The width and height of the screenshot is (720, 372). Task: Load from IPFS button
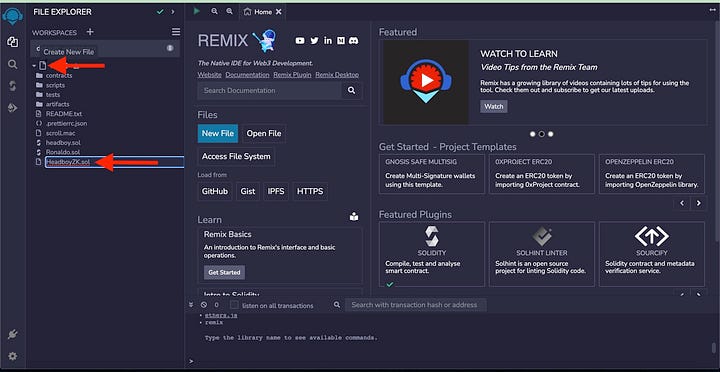(276, 191)
